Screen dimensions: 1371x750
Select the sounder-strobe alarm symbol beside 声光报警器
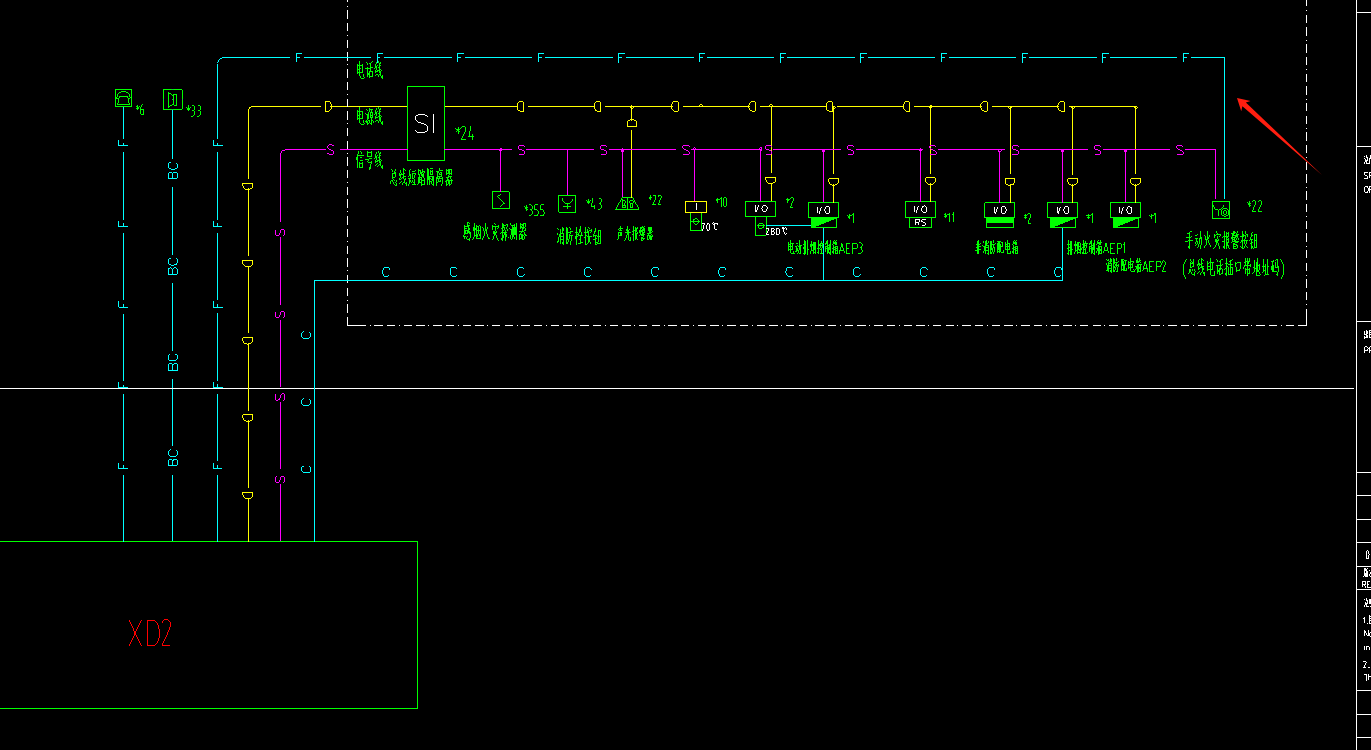[x=627, y=204]
